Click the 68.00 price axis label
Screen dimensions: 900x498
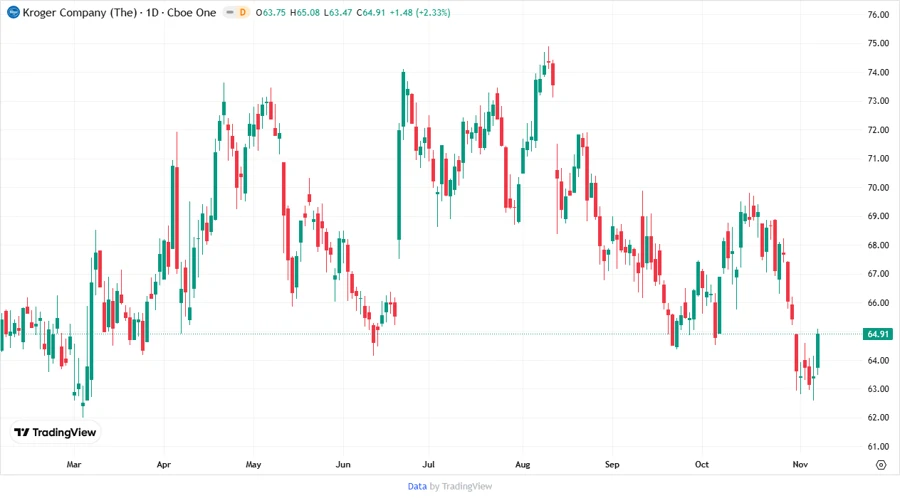point(878,245)
